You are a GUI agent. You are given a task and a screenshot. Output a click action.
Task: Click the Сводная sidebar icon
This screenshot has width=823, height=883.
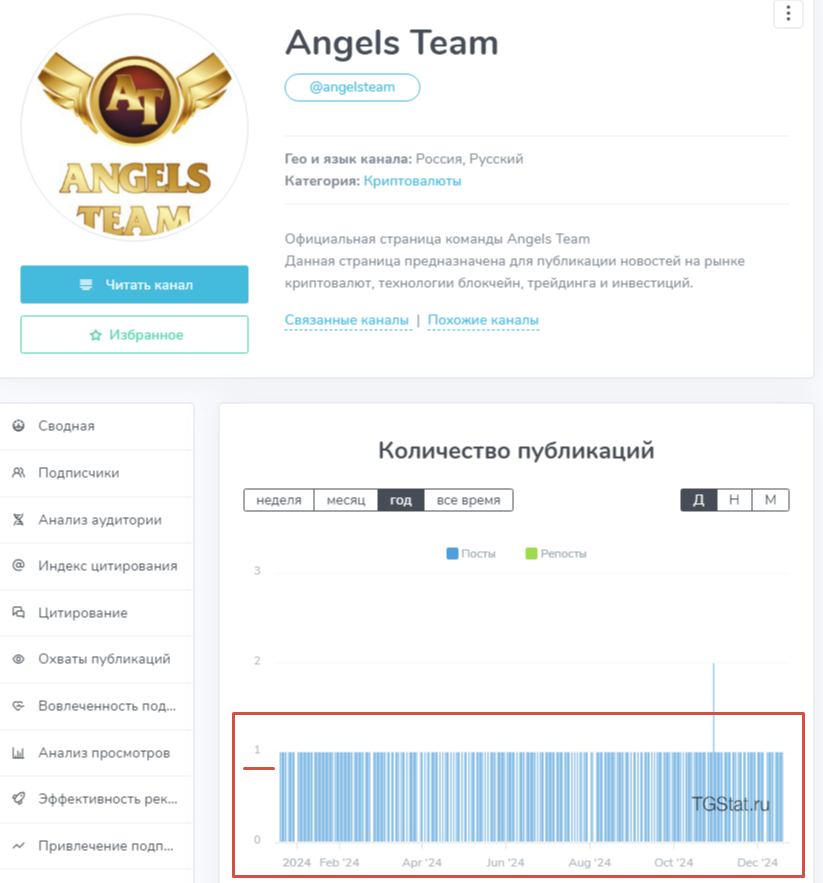(x=19, y=426)
